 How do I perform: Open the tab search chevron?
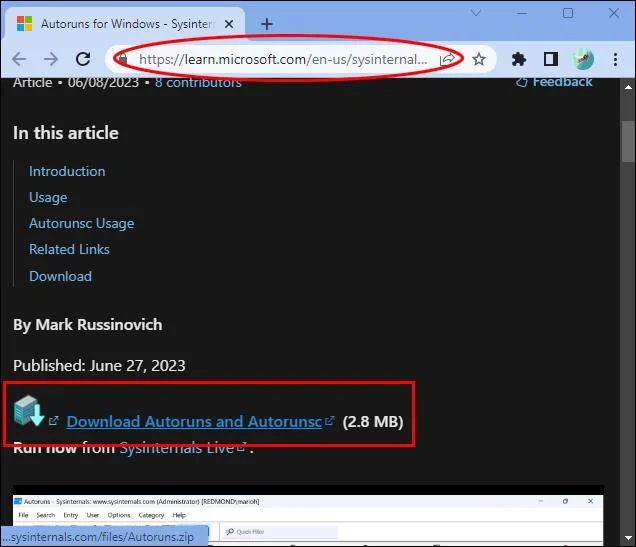coord(476,13)
